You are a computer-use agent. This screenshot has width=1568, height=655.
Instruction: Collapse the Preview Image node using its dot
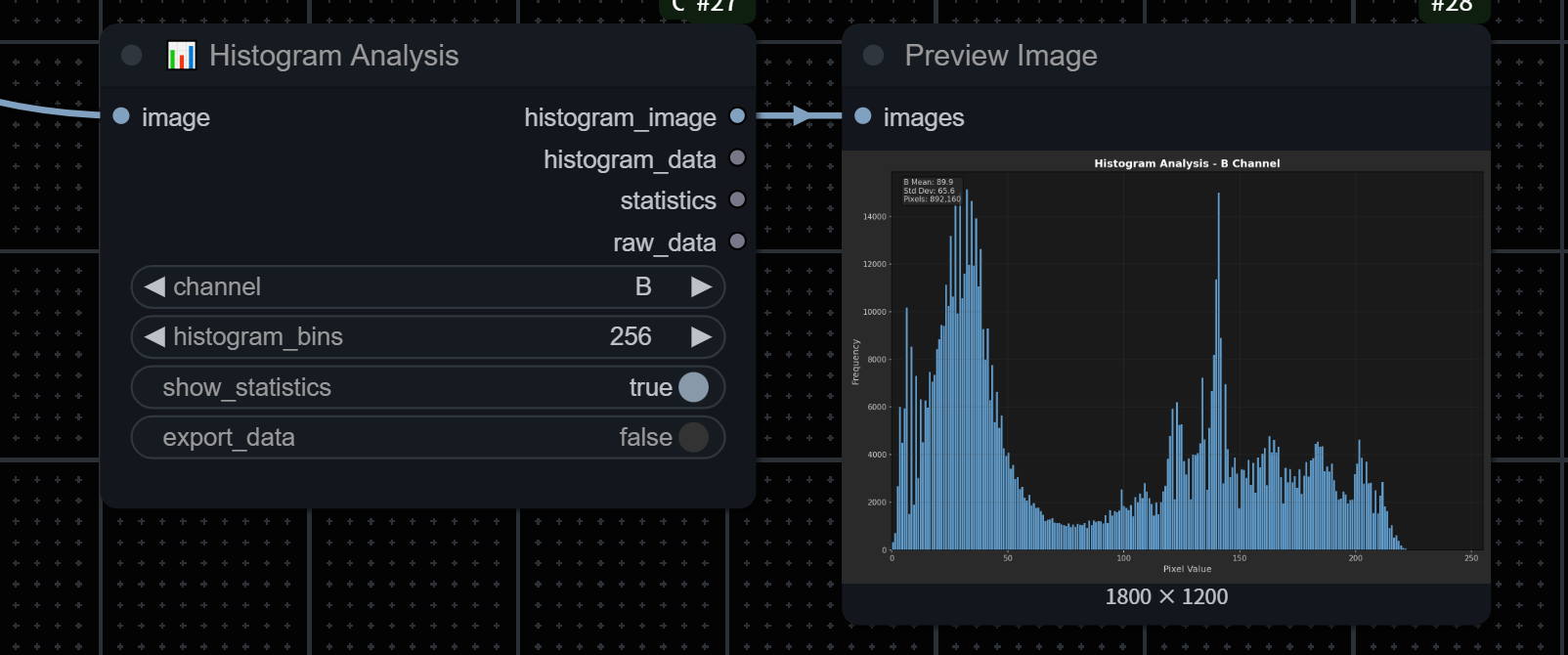tap(874, 56)
